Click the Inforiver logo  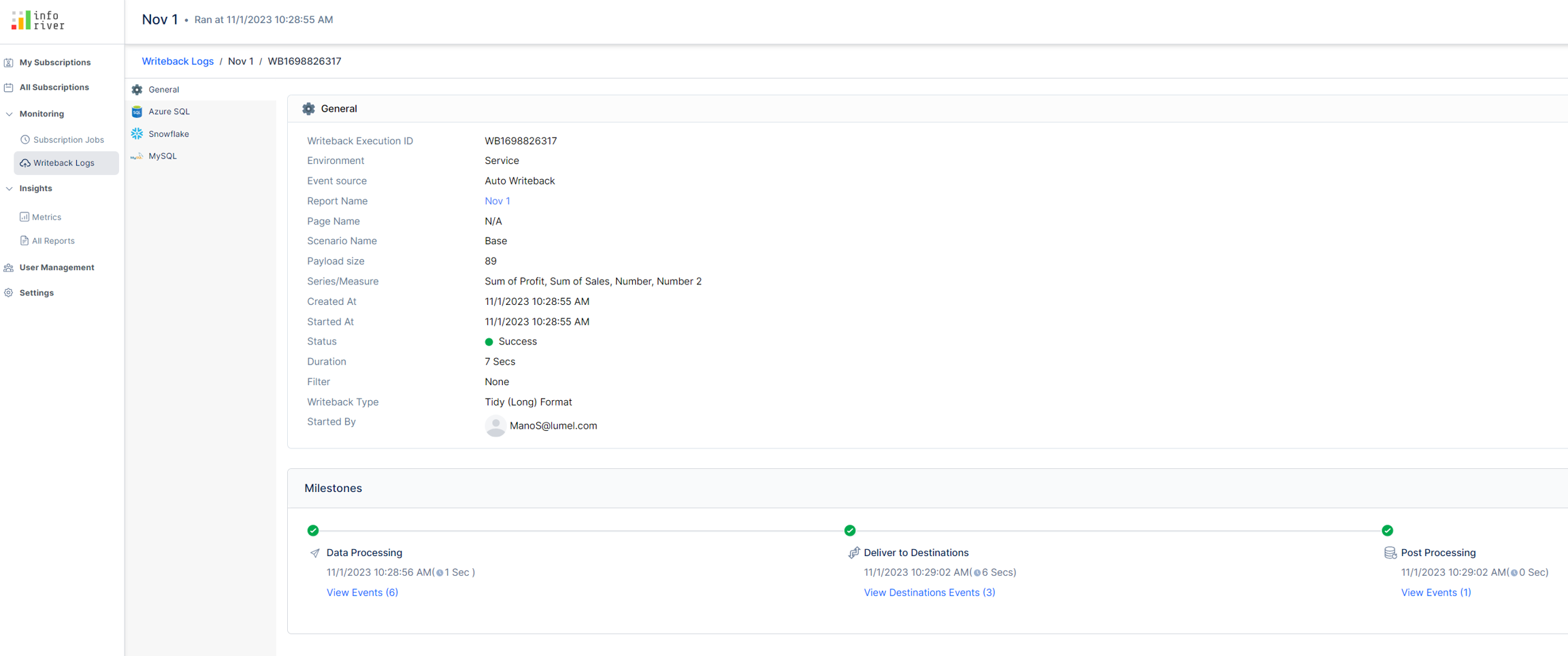(38, 20)
